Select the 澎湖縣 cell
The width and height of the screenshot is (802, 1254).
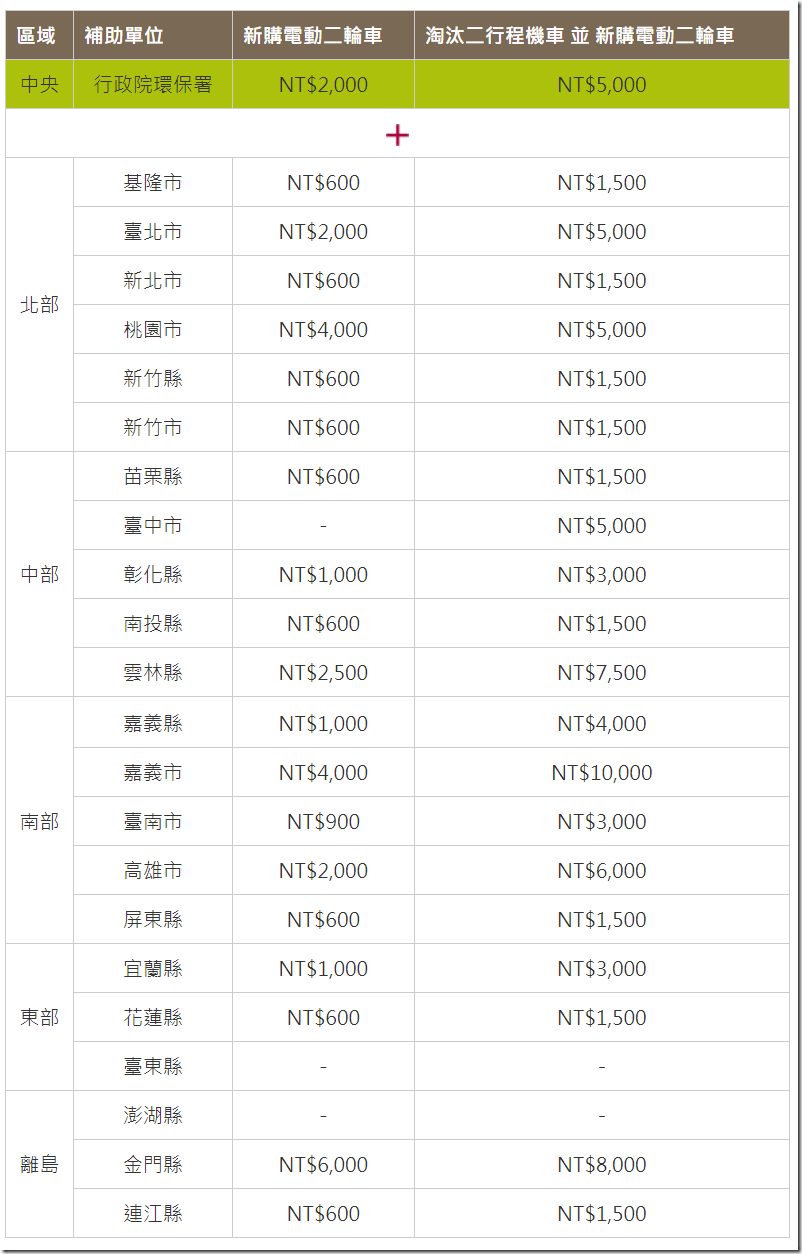tap(153, 1116)
